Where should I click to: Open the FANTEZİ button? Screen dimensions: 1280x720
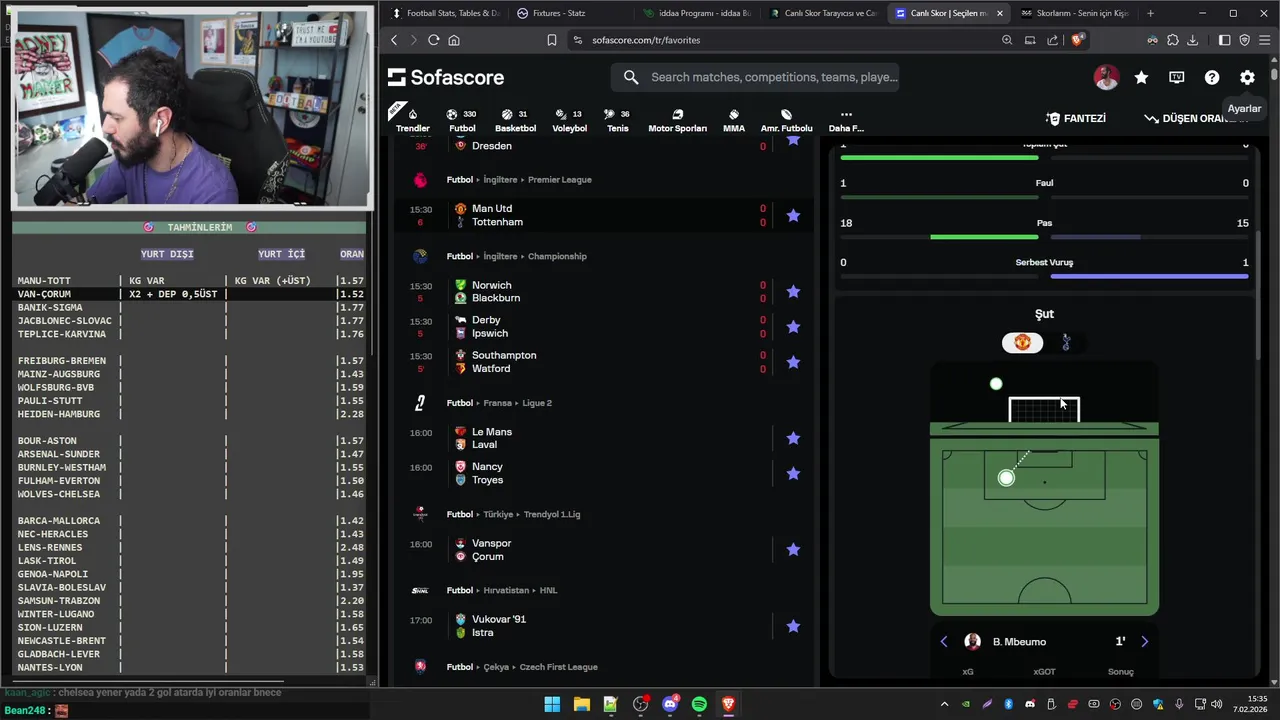(x=1076, y=118)
